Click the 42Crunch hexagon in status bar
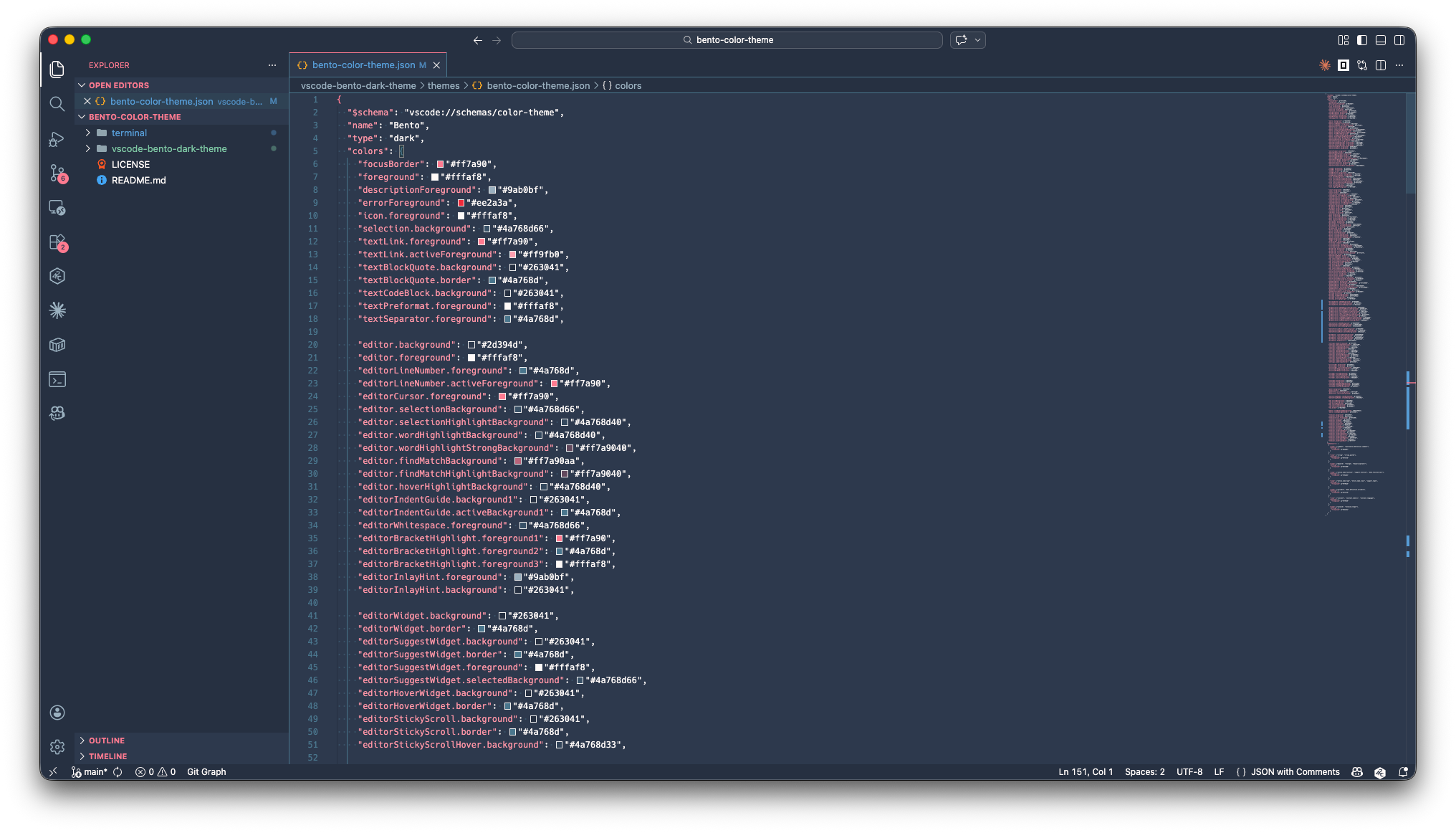 1380,772
